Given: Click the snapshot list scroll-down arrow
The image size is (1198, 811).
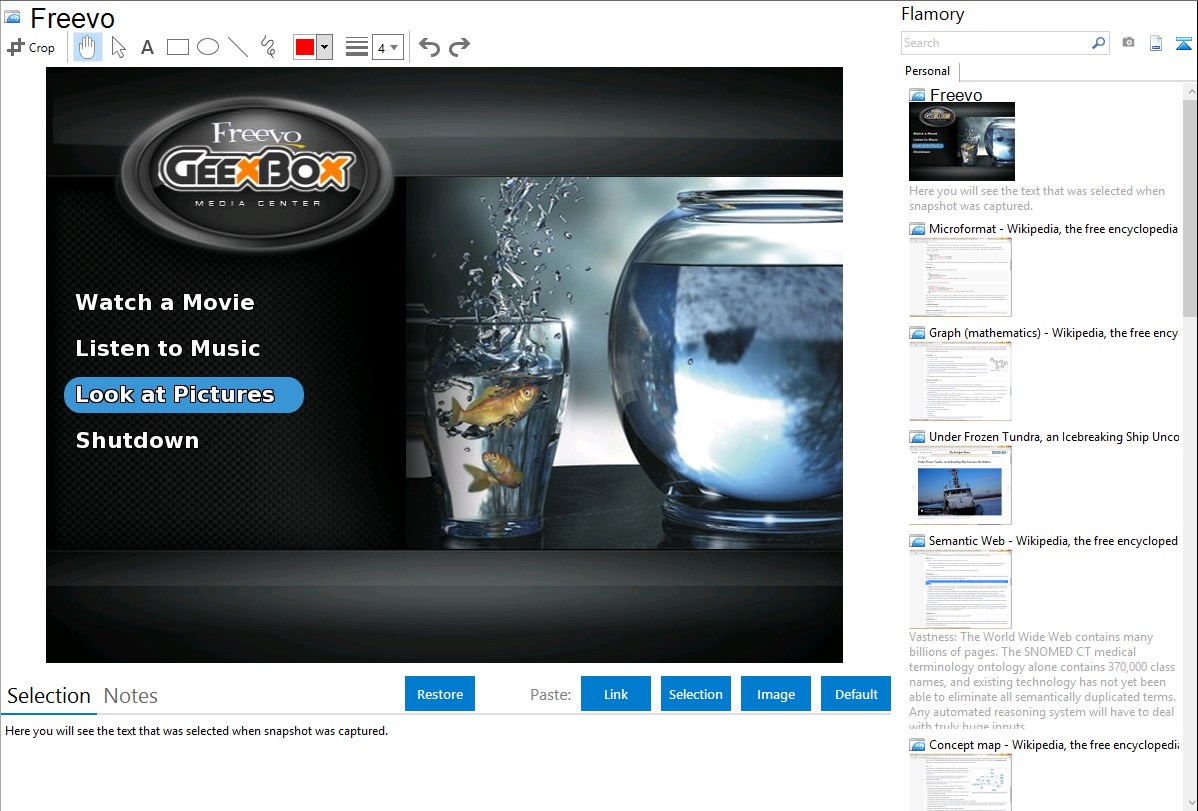Looking at the screenshot, I should coord(1190,803).
